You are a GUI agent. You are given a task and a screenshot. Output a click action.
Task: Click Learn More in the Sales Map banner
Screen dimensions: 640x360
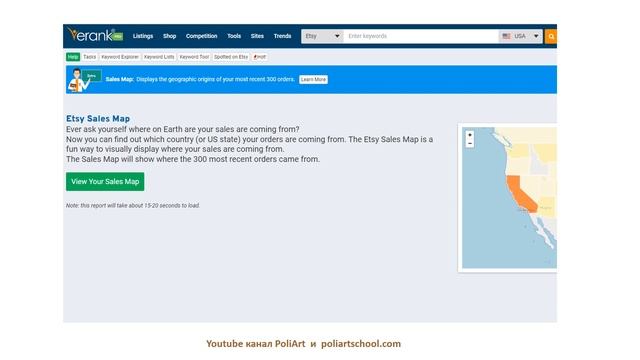pos(313,80)
